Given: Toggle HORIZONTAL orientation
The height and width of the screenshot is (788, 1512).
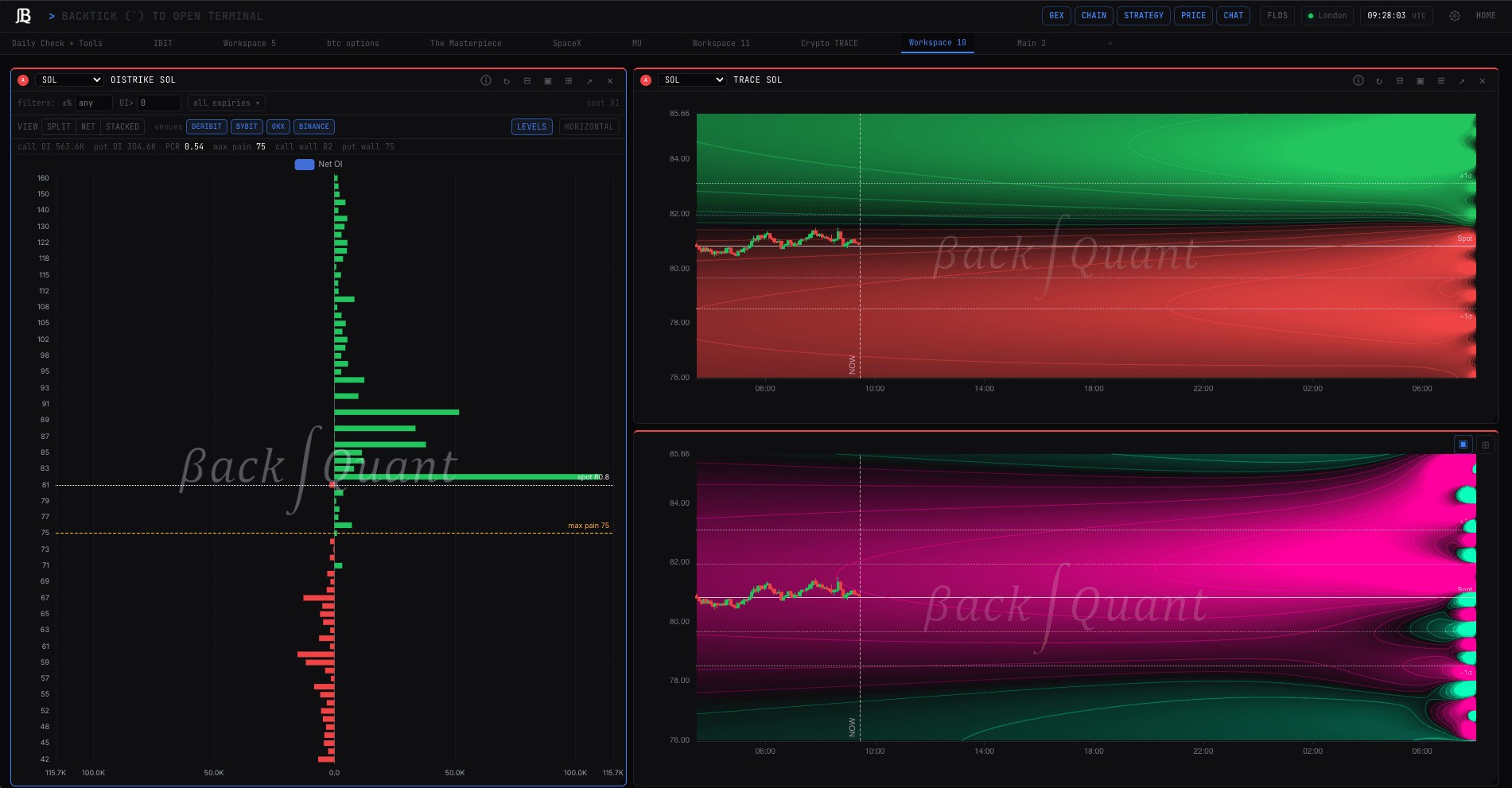Looking at the screenshot, I should click(589, 126).
